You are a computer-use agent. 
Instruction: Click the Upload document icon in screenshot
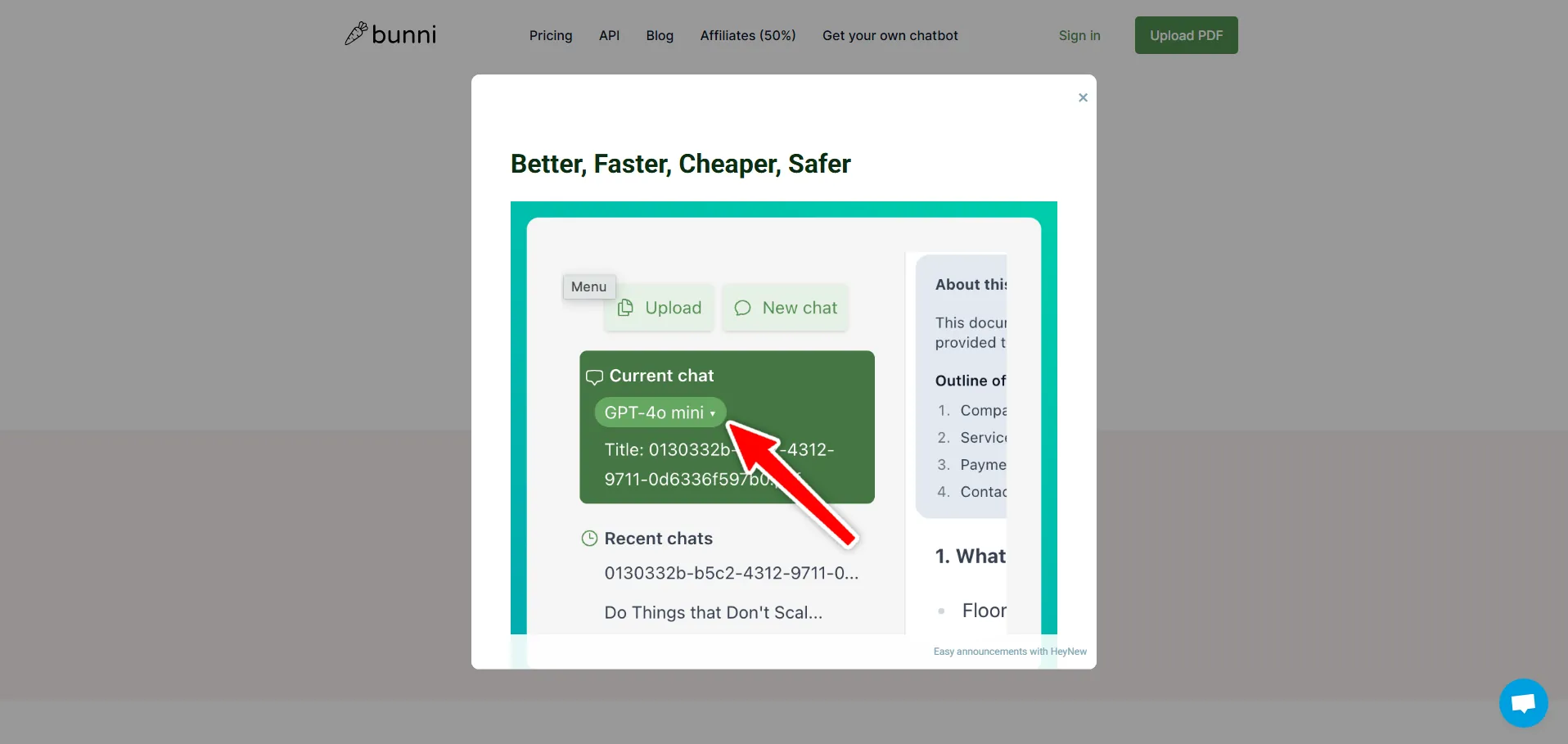626,308
